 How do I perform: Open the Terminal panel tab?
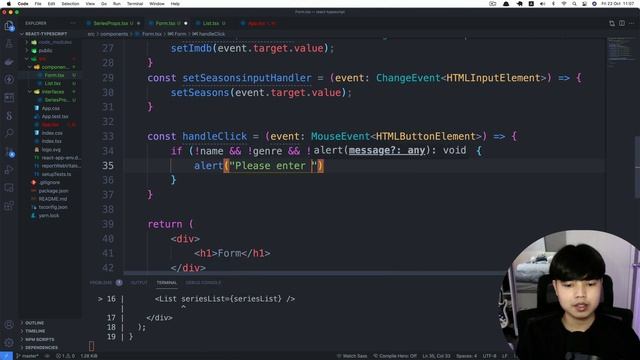[167, 282]
